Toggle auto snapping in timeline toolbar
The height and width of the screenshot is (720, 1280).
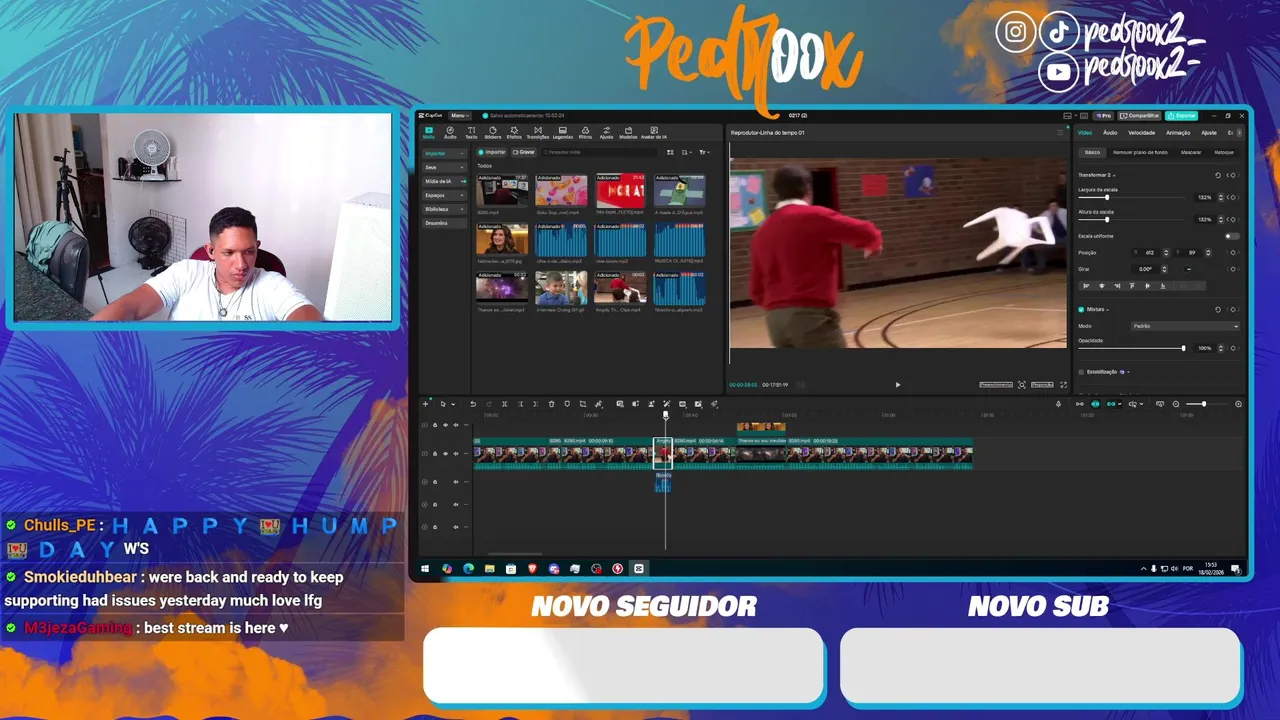[1095, 404]
